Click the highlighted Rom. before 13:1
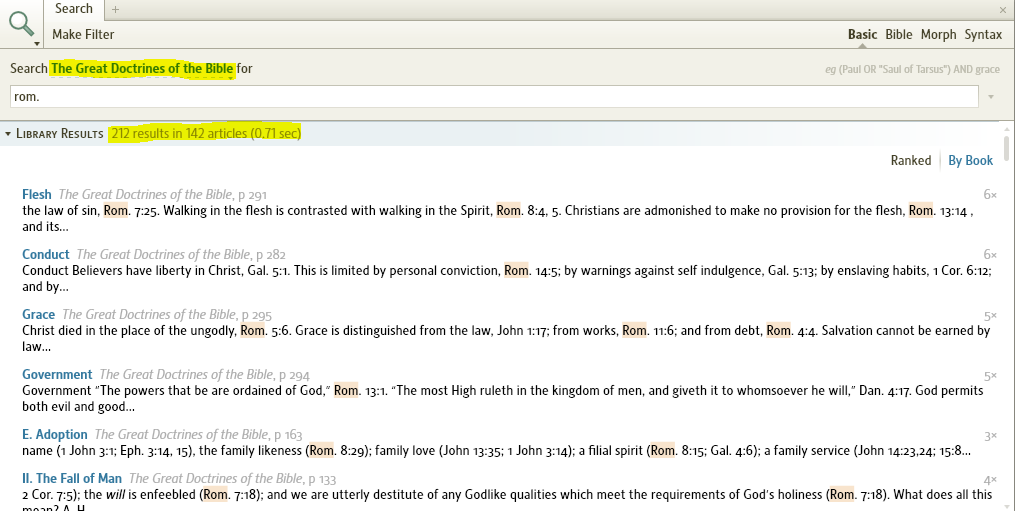The height and width of the screenshot is (511, 1015). (x=346, y=391)
